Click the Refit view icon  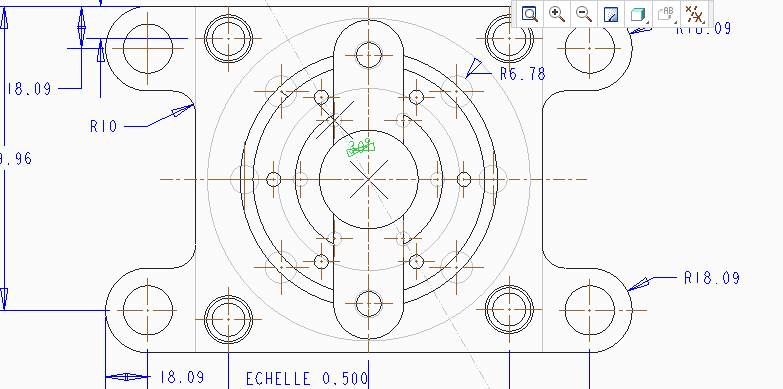(x=530, y=14)
